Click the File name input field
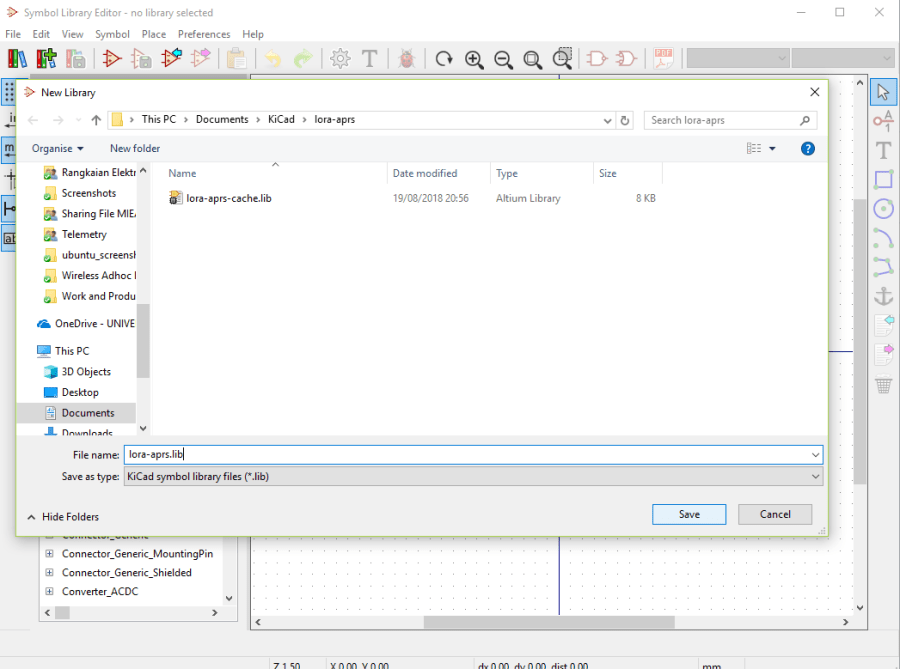 click(472, 455)
